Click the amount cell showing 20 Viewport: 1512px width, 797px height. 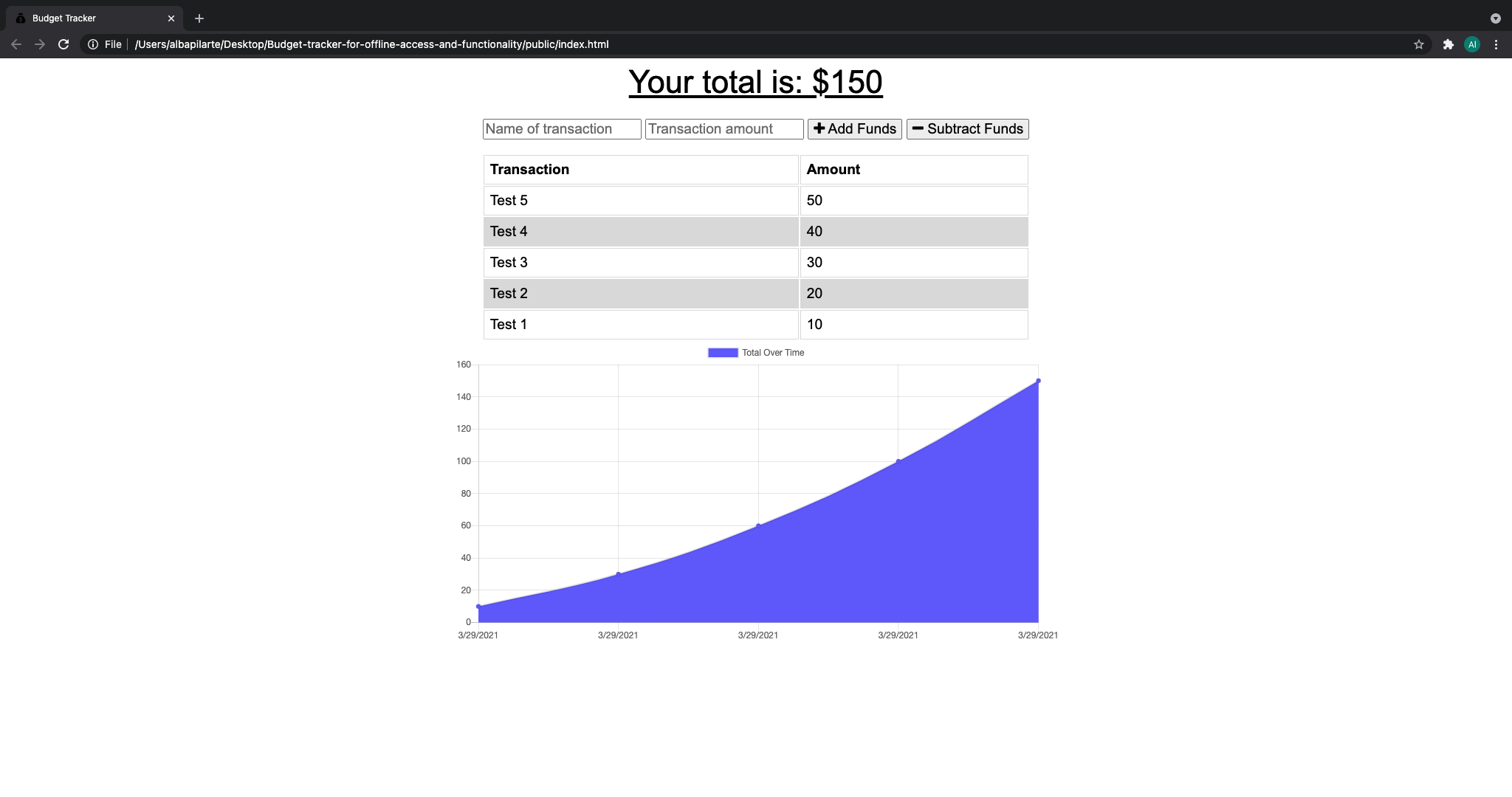[914, 294]
